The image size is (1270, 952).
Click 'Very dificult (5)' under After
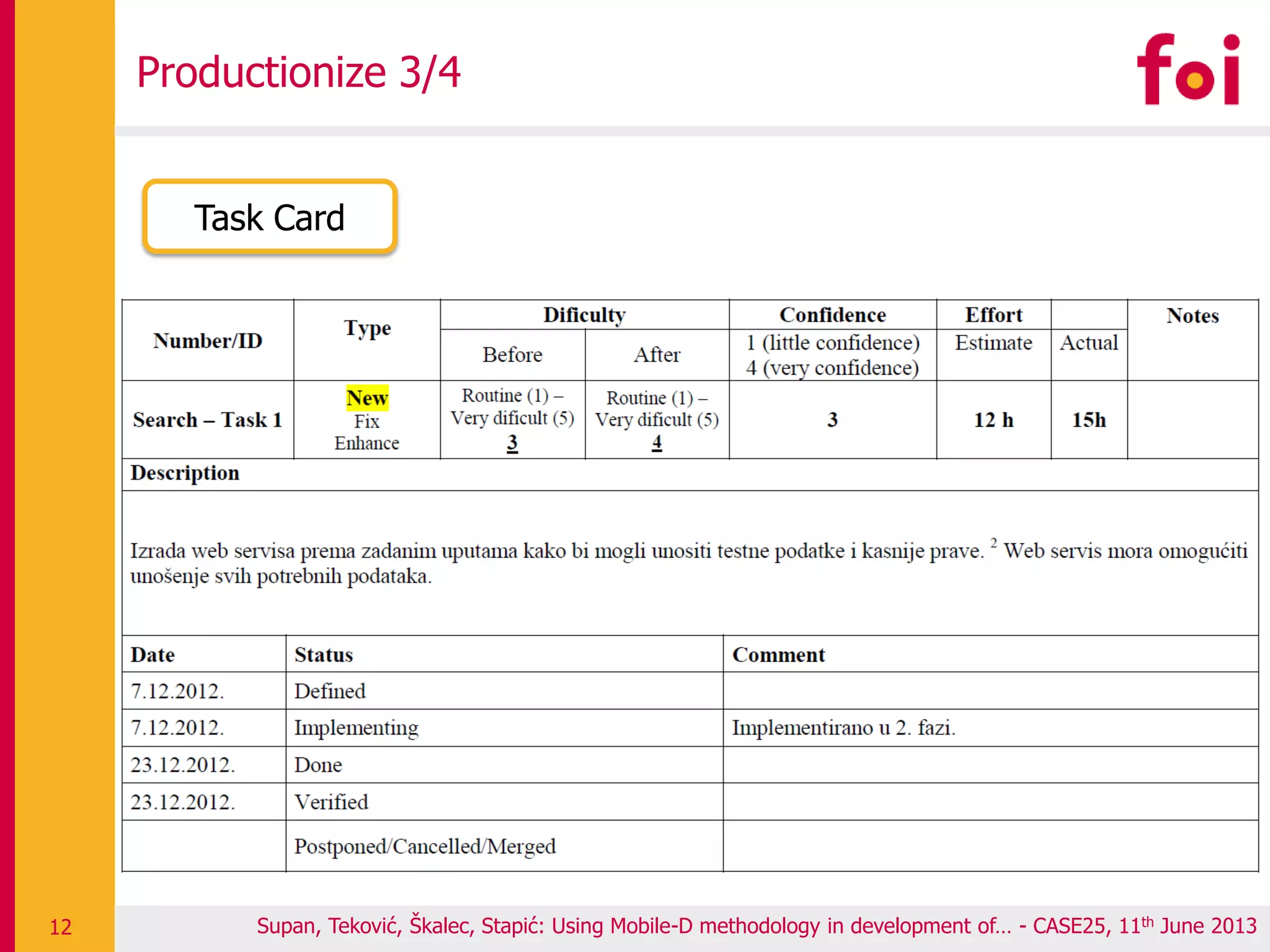point(657,420)
